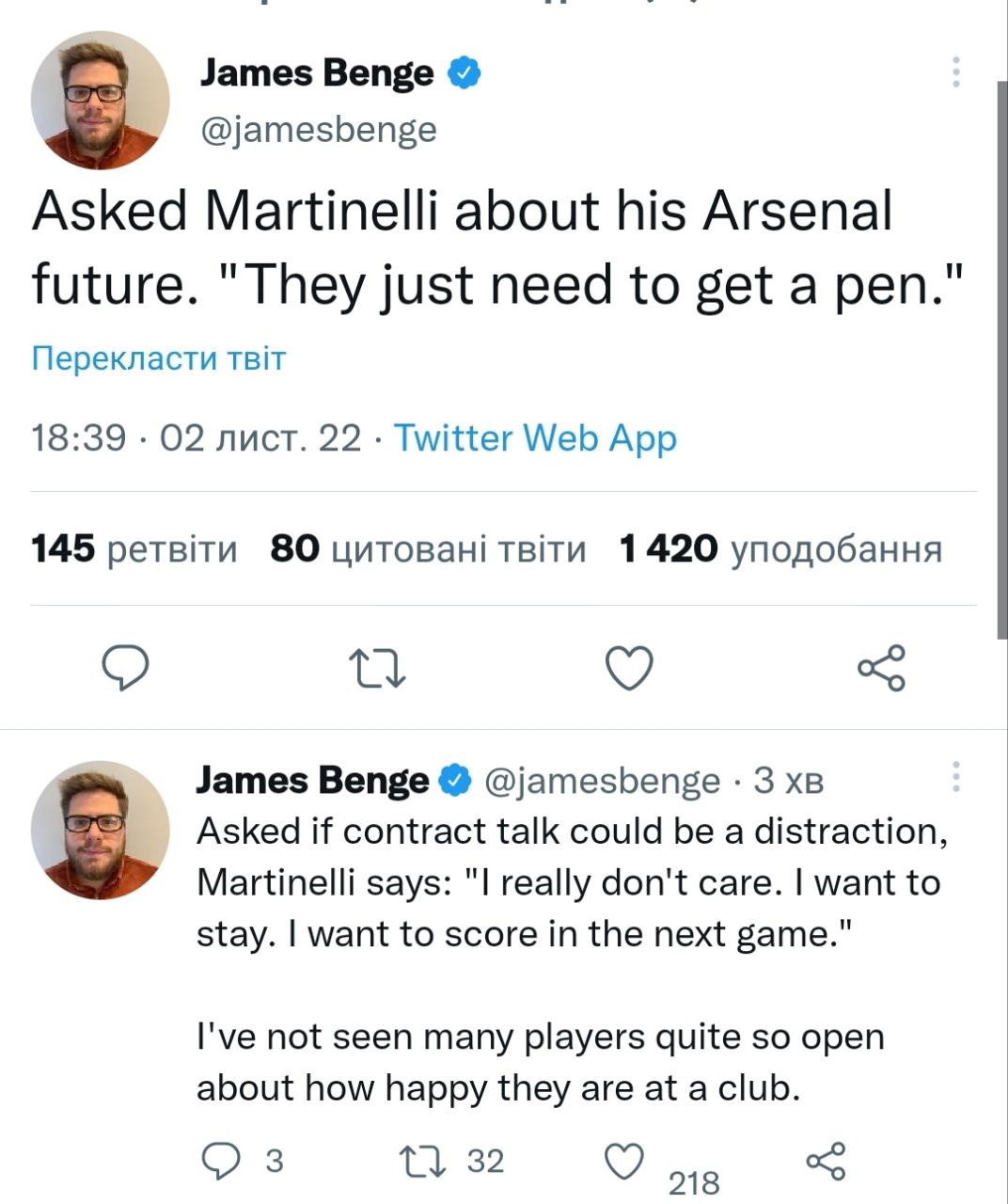The height and width of the screenshot is (1204, 1008).
Task: Open main tweet three-dot options menu
Action: pyautogui.click(x=956, y=72)
